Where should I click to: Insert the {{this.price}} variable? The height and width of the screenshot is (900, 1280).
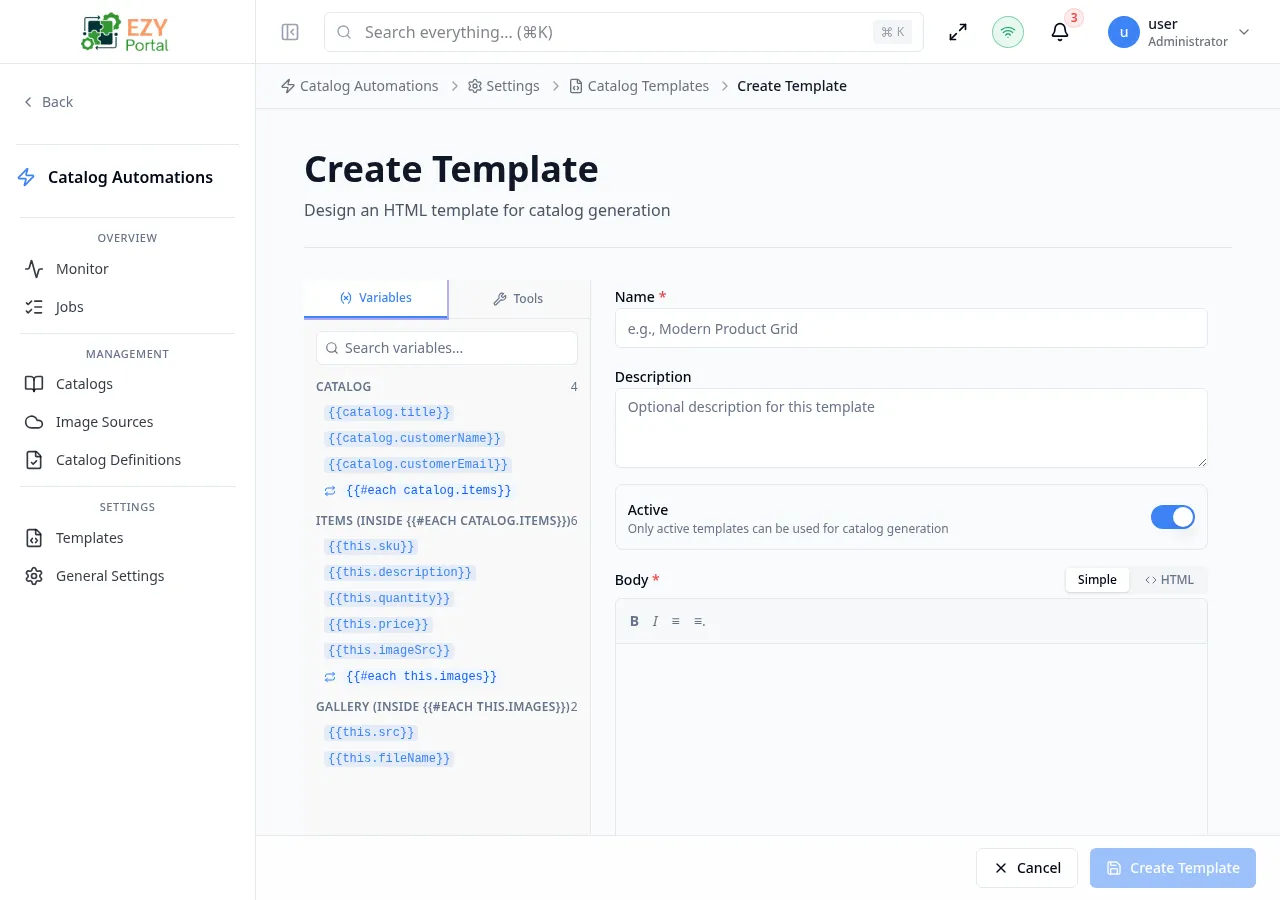(x=378, y=624)
